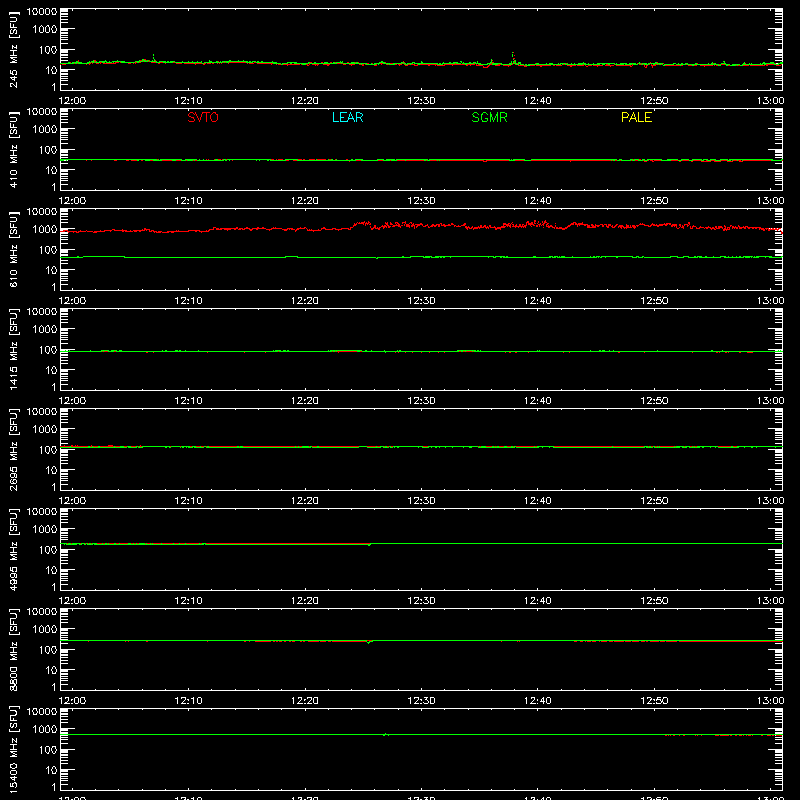Select the 15400 MHz [SFU] axis title

[x=13, y=749]
